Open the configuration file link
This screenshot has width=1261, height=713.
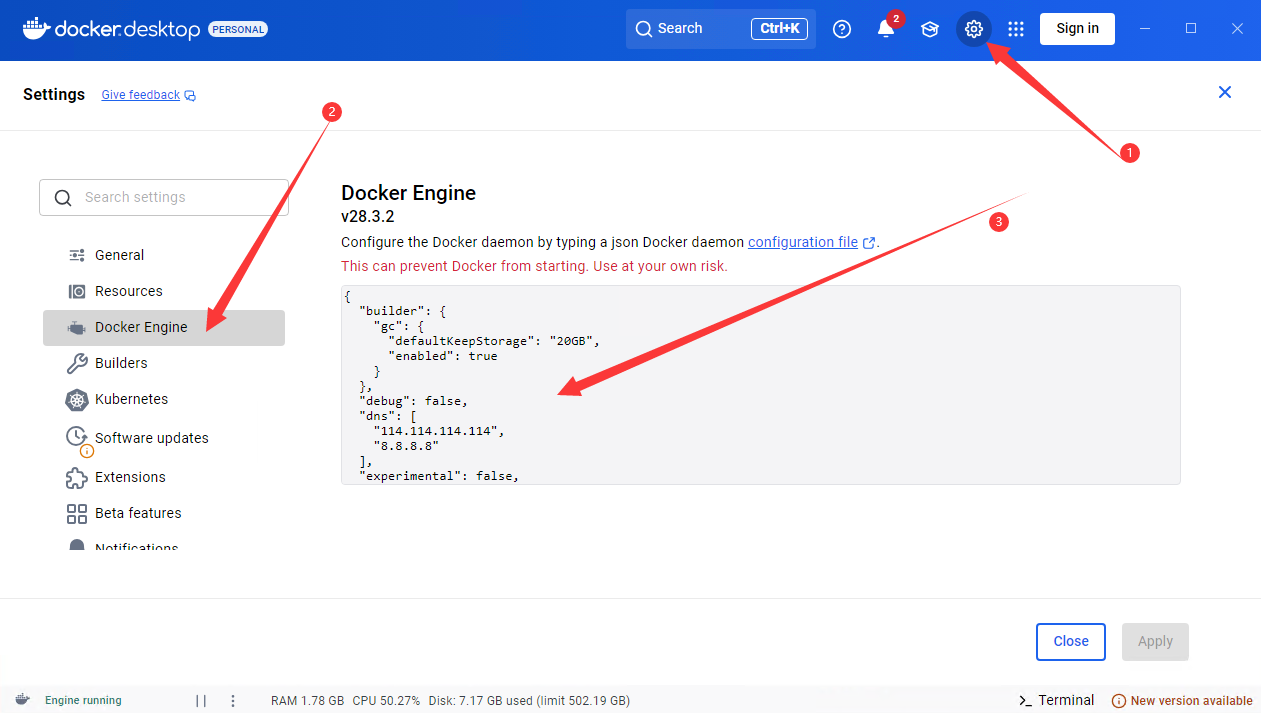click(803, 242)
